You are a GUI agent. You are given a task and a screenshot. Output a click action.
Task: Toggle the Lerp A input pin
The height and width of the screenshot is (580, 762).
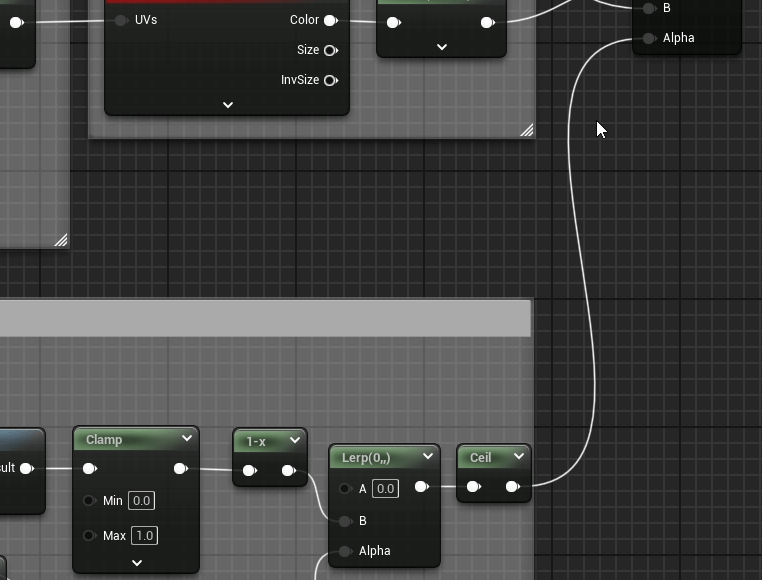click(x=345, y=489)
